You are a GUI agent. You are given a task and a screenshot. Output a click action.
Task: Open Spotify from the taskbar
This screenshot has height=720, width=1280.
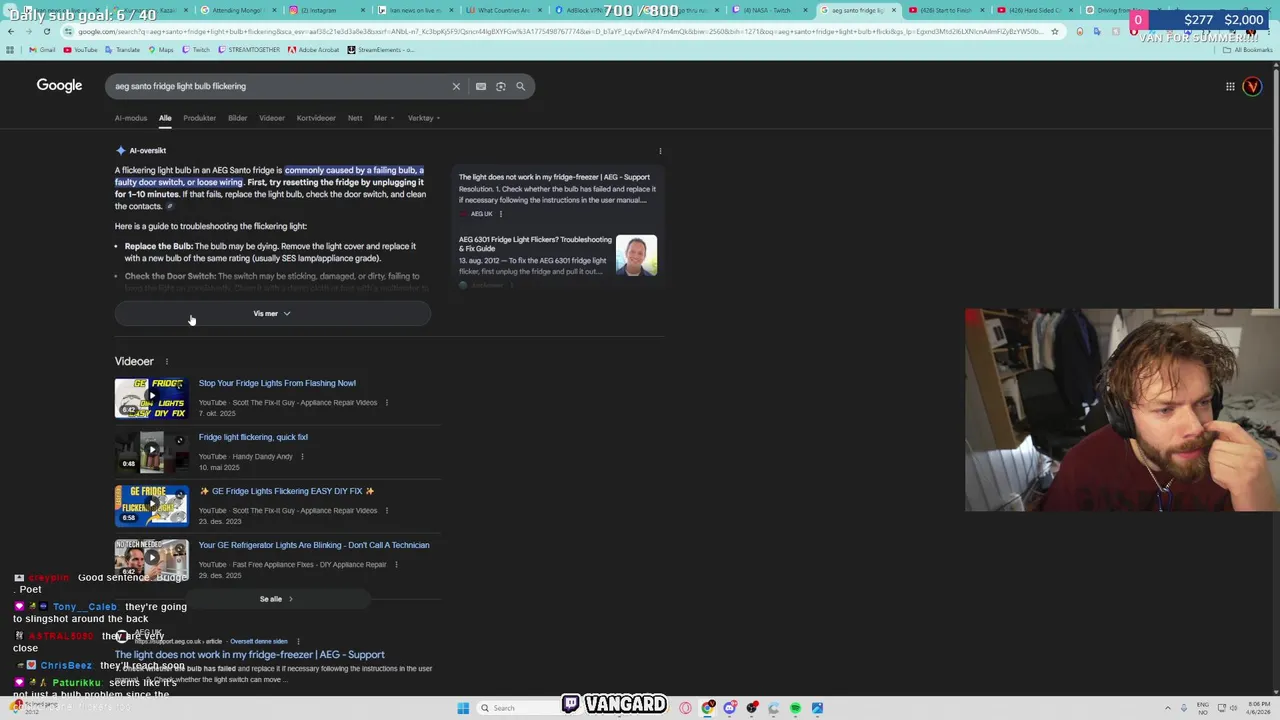(x=795, y=708)
